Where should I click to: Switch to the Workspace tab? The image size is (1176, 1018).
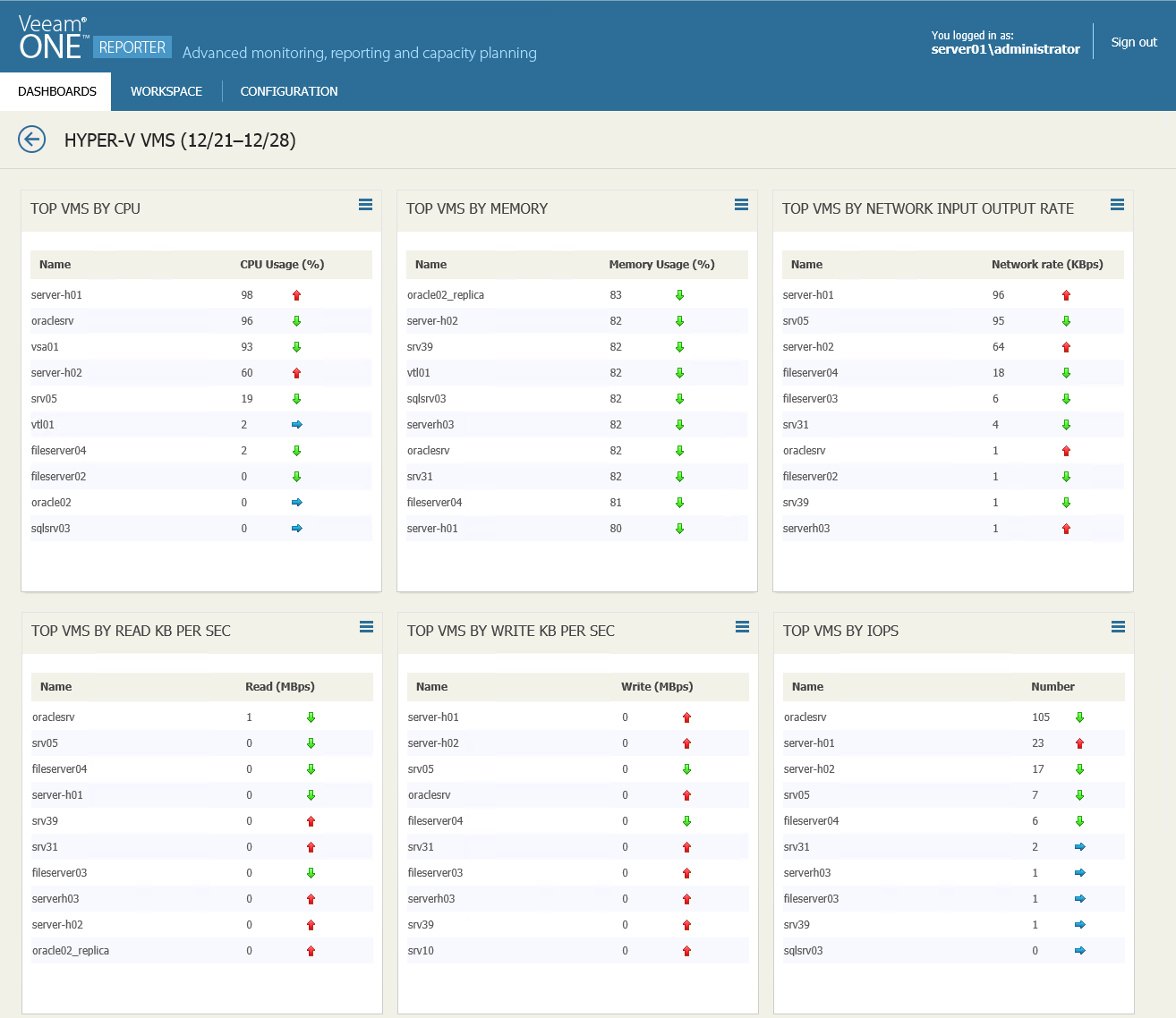click(x=166, y=91)
